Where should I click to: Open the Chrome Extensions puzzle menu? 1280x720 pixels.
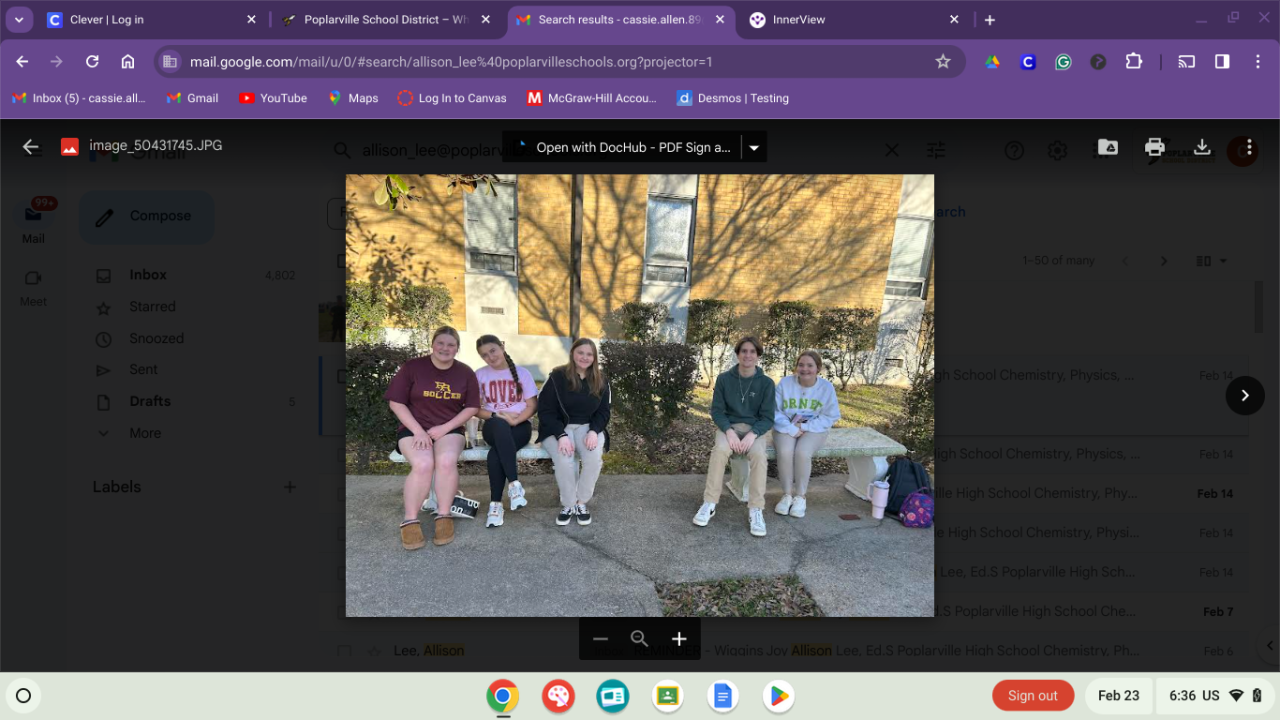[1133, 62]
